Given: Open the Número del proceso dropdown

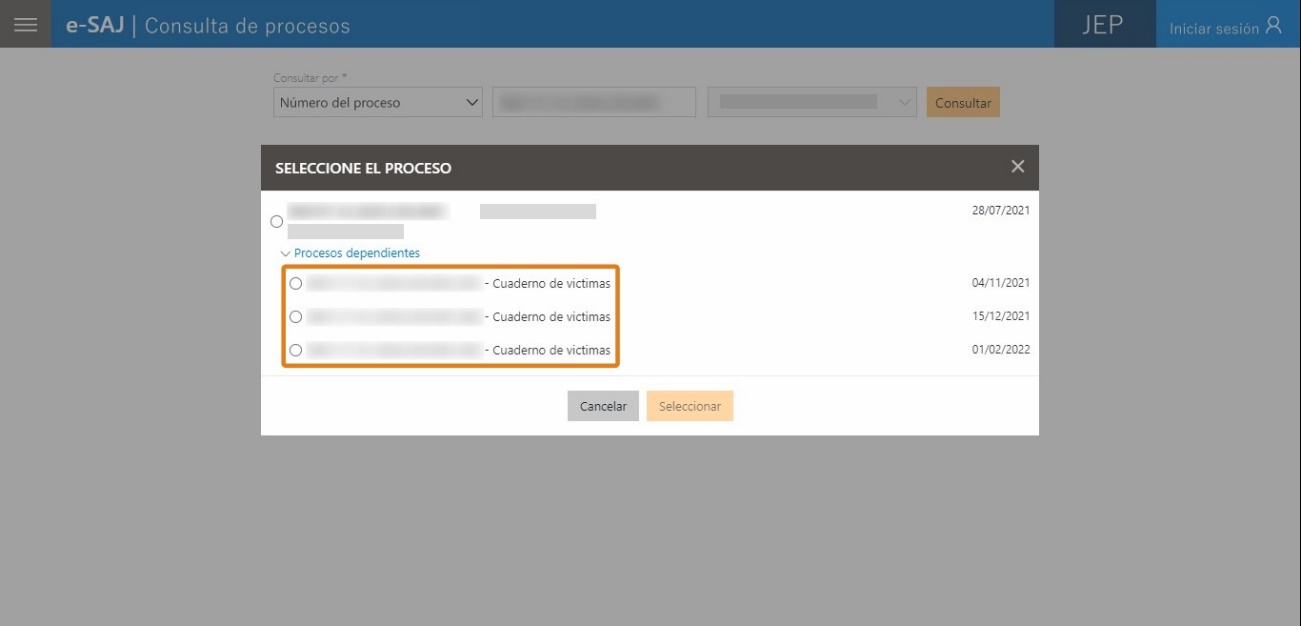Looking at the screenshot, I should (x=378, y=102).
